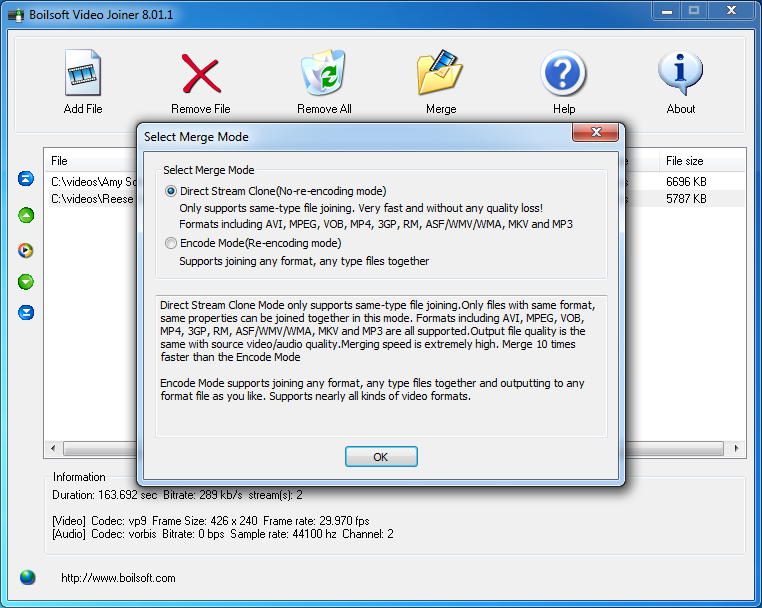Click the File size column header
762x608 pixels.
pyautogui.click(x=684, y=161)
